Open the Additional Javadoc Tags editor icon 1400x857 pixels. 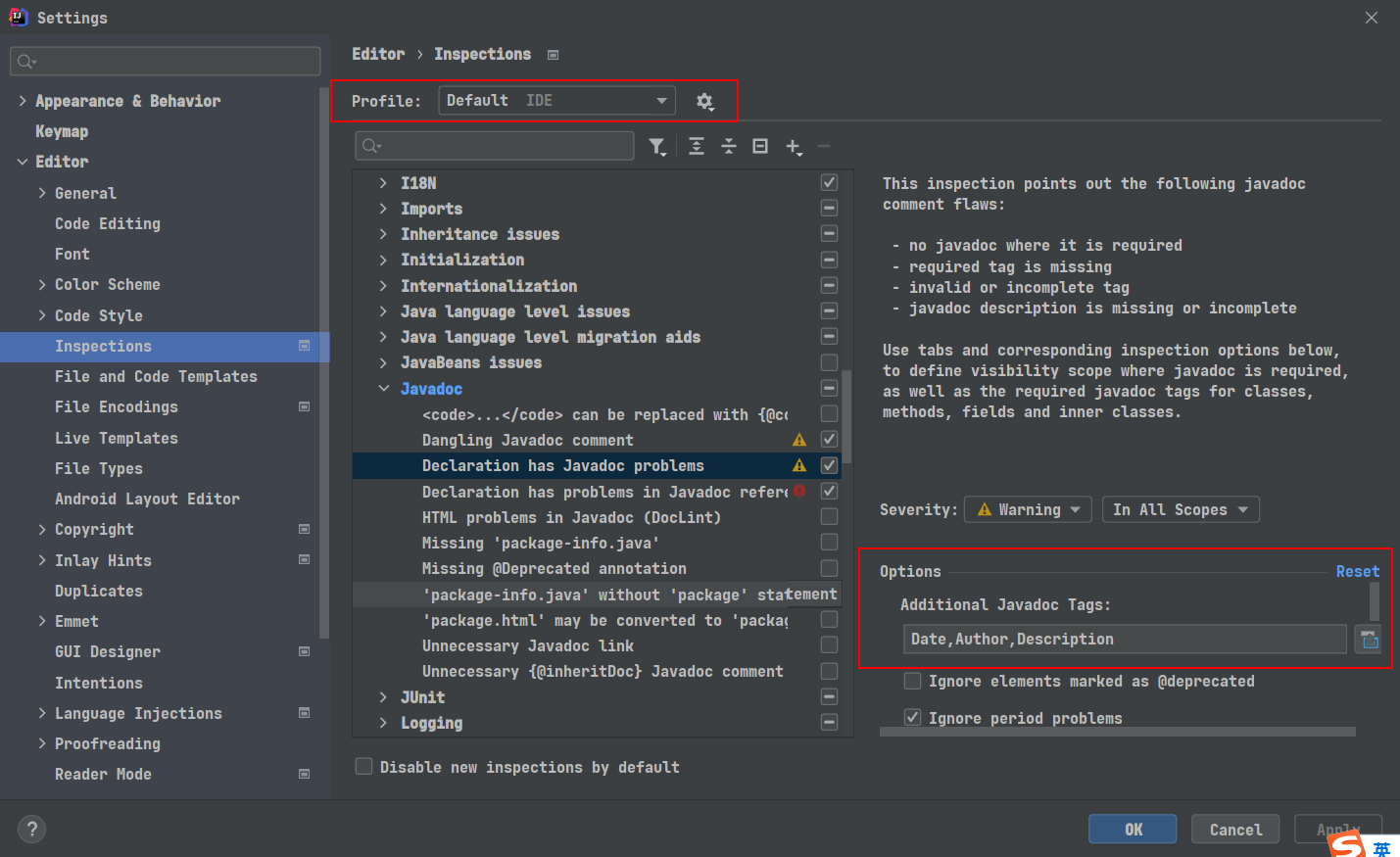[x=1369, y=640]
